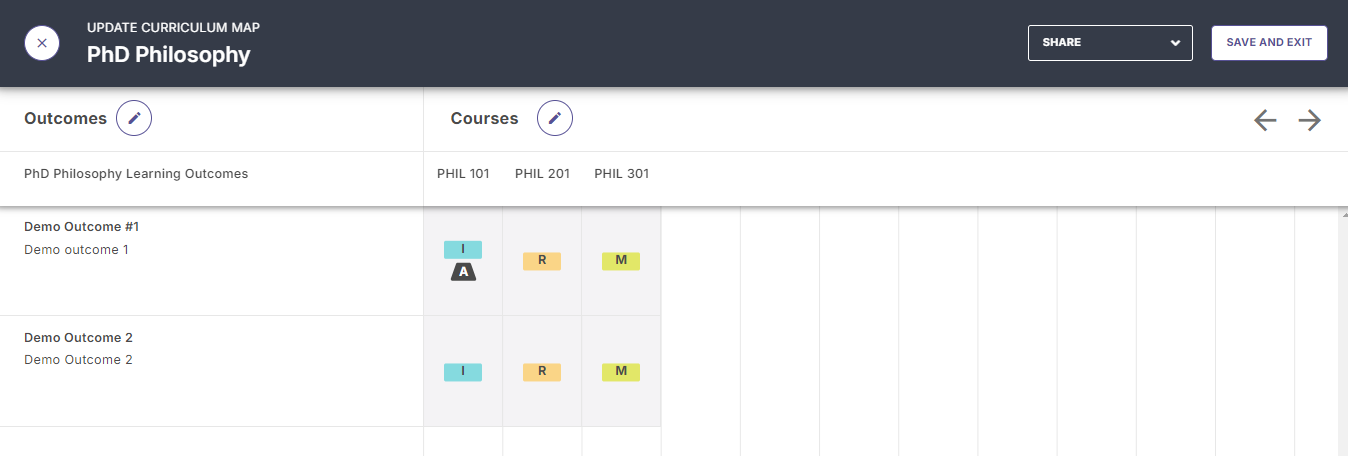Image resolution: width=1348 pixels, height=456 pixels.
Task: Go to previous courses with left arrow
Action: [1265, 120]
